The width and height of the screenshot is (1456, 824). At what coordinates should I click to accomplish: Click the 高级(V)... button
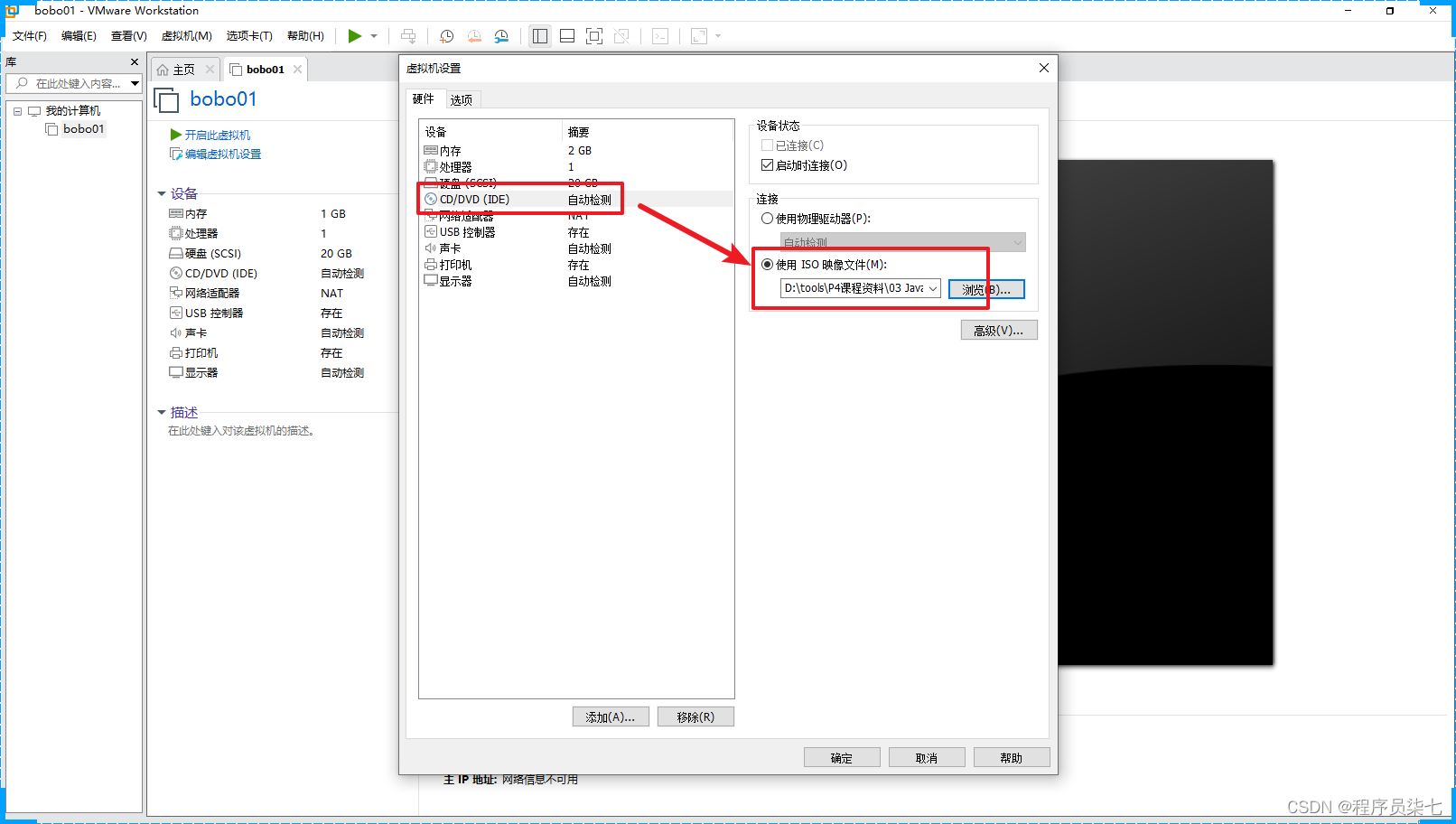coord(999,331)
